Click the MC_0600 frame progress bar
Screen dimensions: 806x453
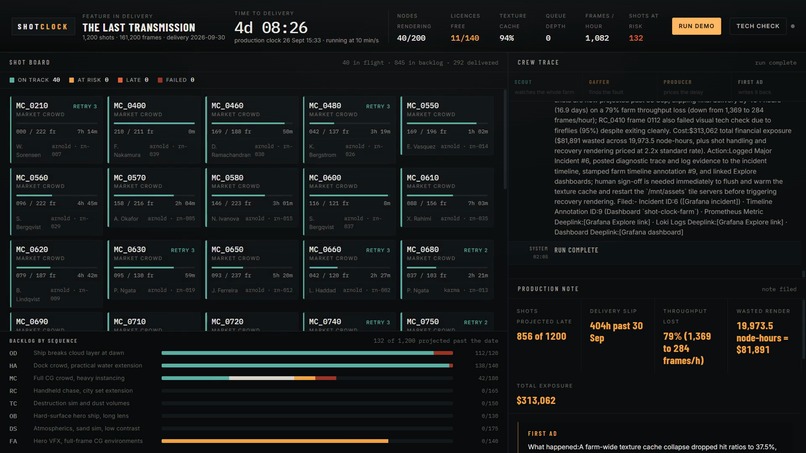coord(350,195)
